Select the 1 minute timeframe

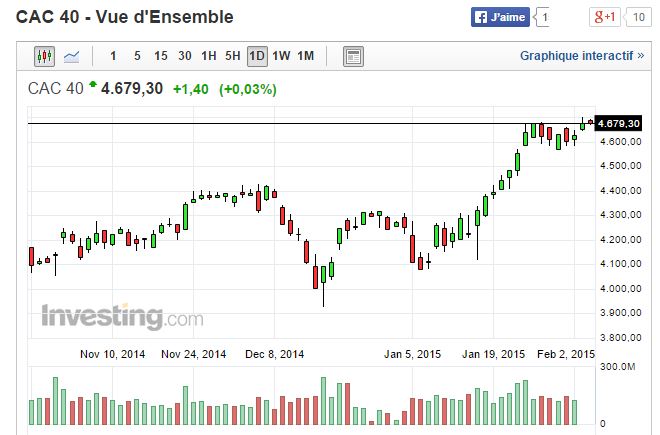(113, 56)
